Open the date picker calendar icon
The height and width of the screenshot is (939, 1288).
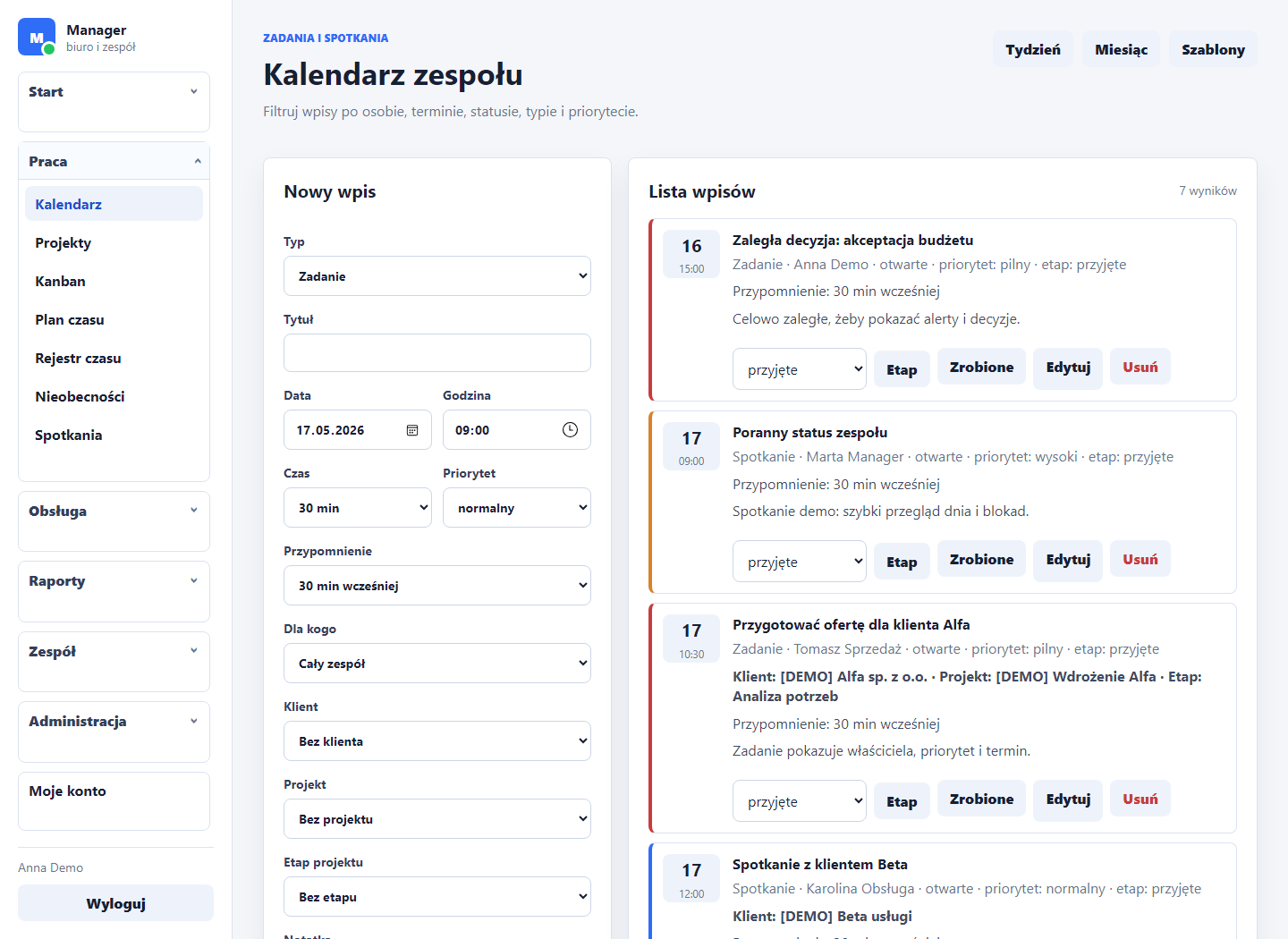click(412, 430)
